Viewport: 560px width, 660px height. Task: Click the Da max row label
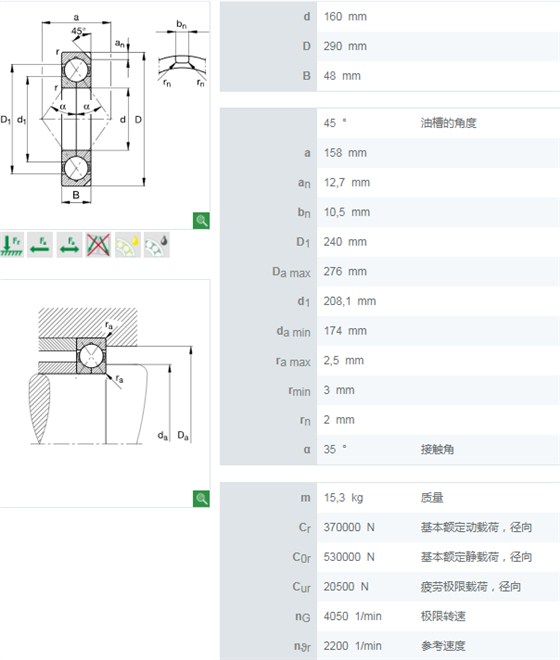pos(291,272)
